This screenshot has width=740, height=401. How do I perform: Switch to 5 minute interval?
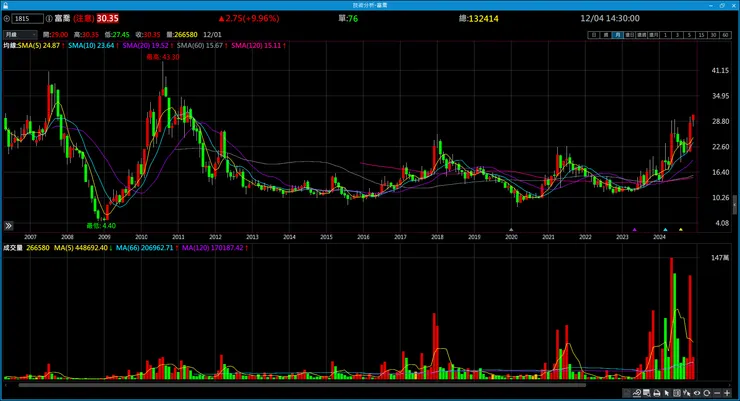pos(690,35)
